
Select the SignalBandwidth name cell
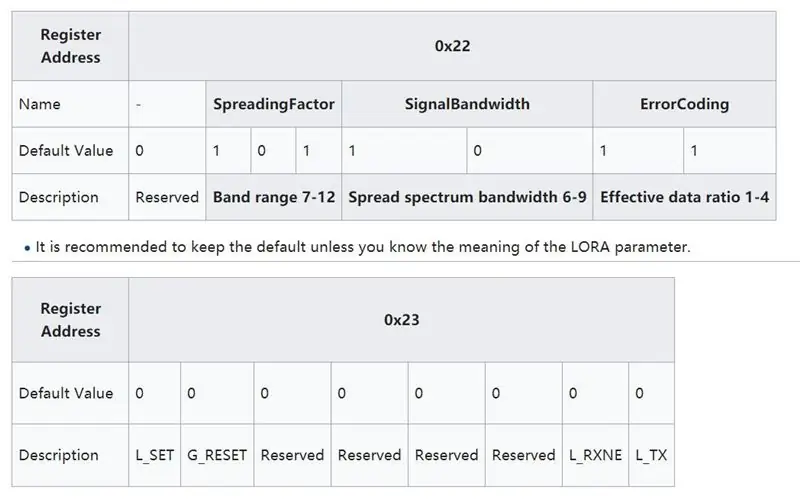[467, 104]
